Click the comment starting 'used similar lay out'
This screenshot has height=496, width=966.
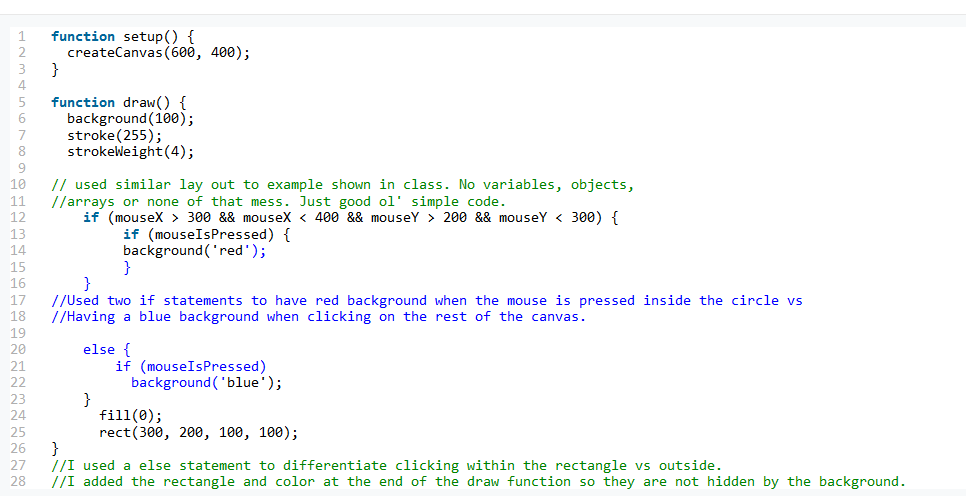pos(342,185)
